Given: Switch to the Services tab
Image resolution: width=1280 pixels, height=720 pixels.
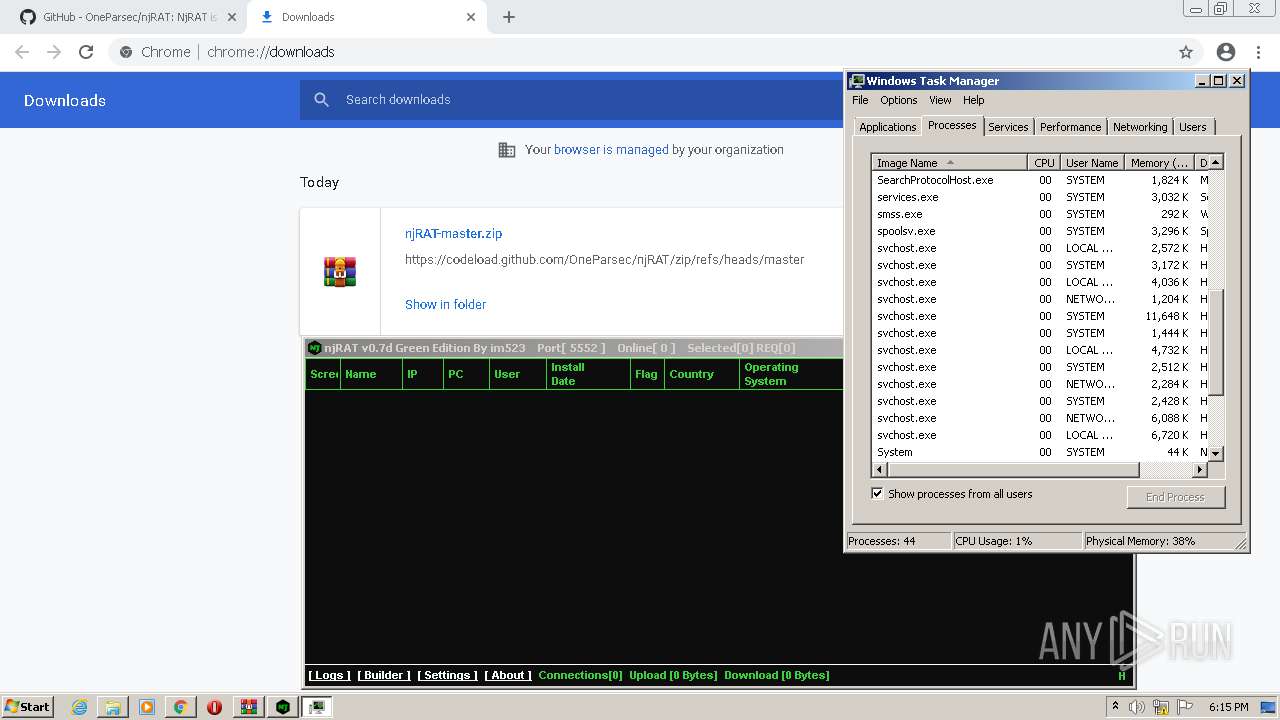Looking at the screenshot, I should click(x=1008, y=127).
